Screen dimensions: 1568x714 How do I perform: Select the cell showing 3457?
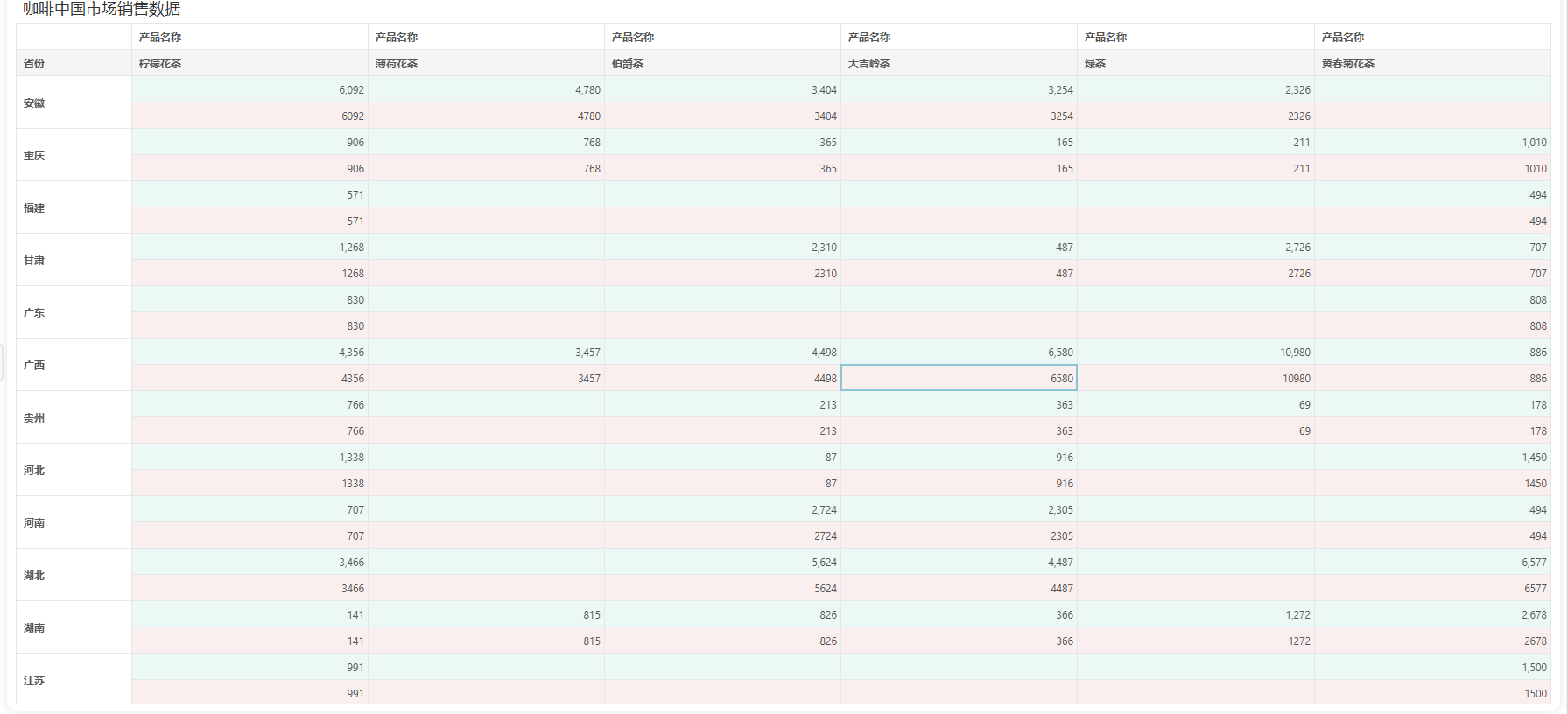(486, 378)
